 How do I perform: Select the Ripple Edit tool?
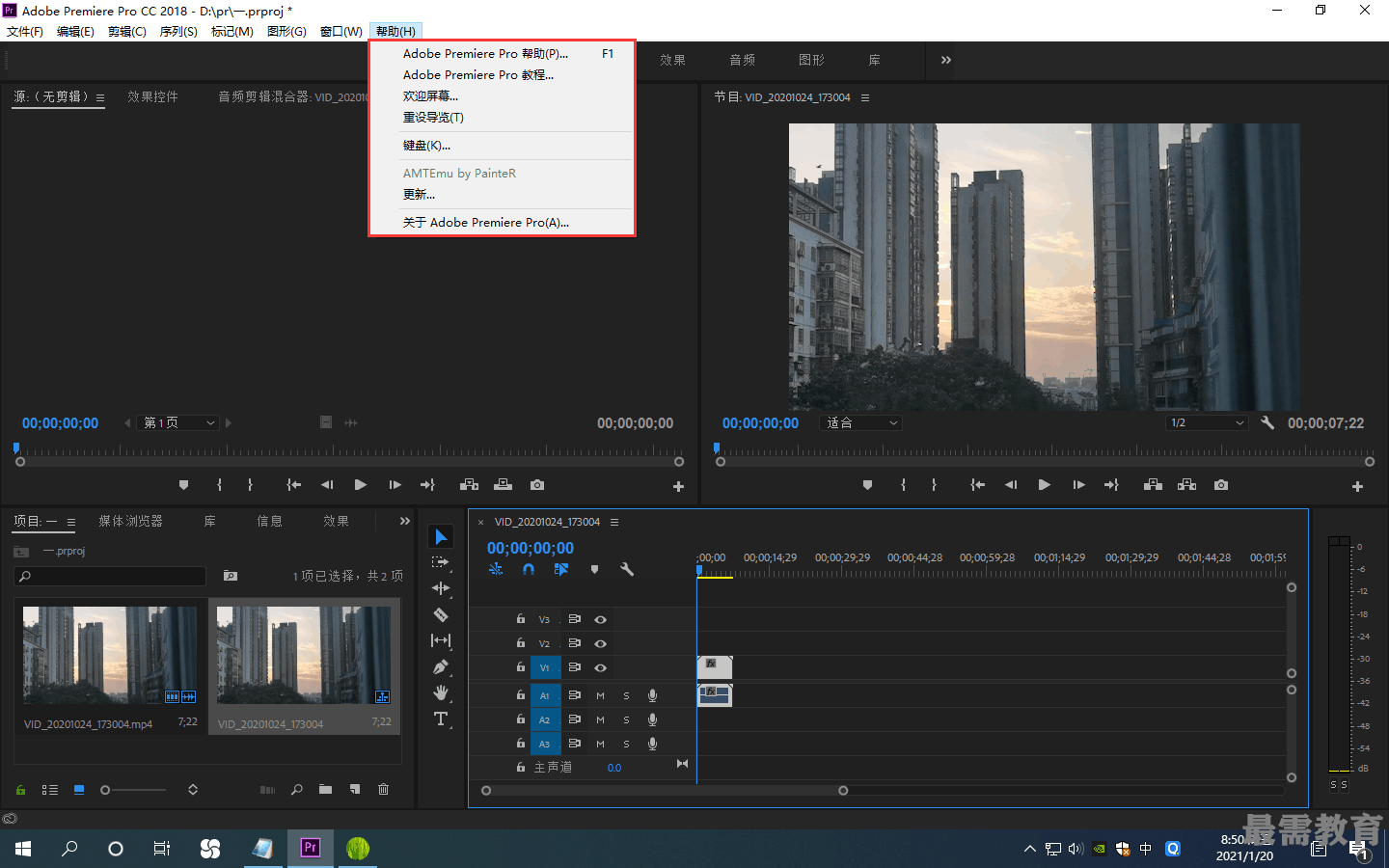[441, 588]
